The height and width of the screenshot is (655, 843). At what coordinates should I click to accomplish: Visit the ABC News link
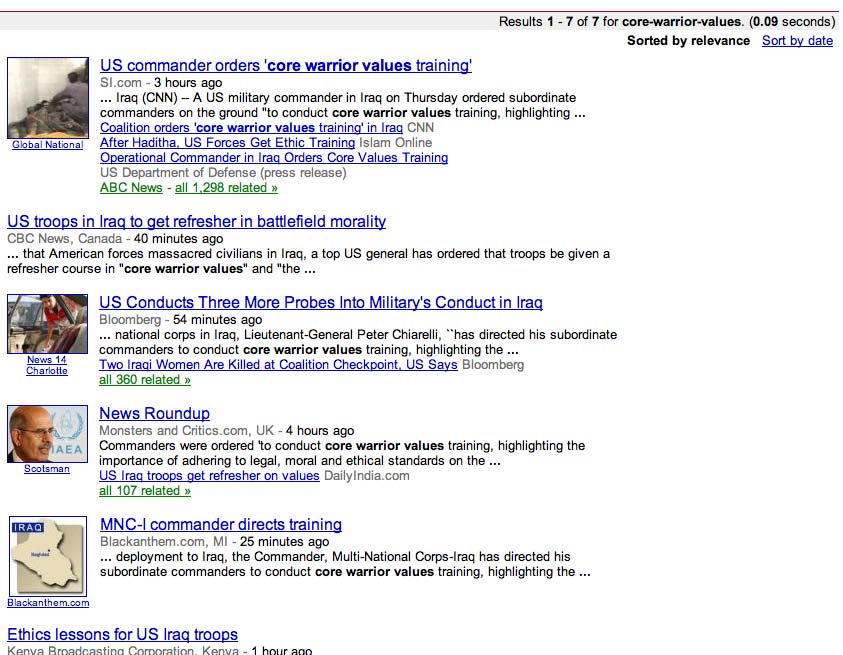click(131, 188)
